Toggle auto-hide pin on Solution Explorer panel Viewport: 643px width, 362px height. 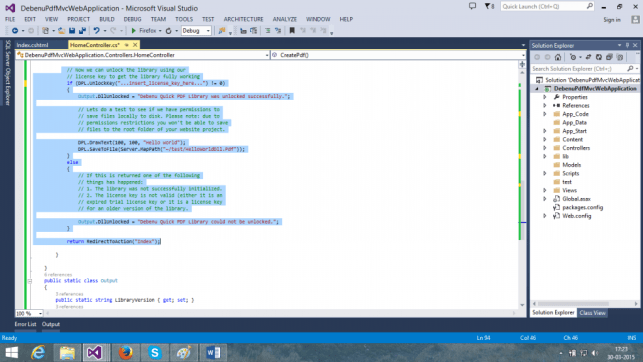(x=627, y=46)
